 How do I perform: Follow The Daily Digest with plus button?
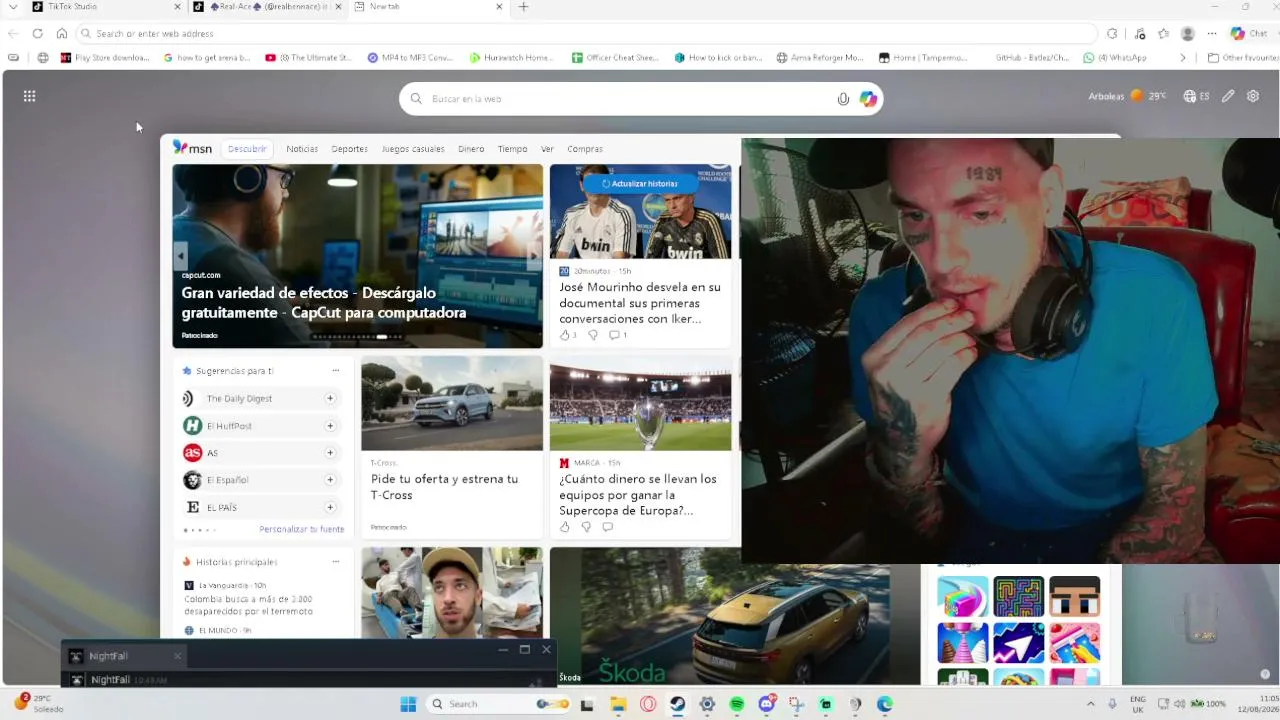tap(330, 398)
